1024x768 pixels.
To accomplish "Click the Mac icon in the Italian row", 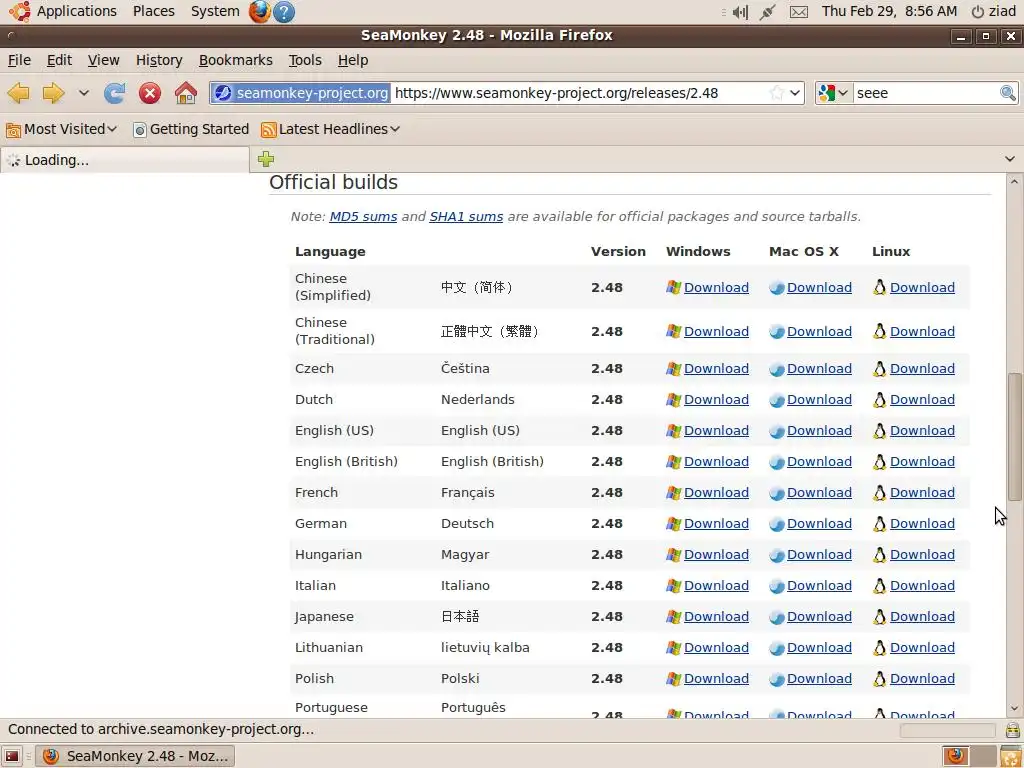I will click(776, 586).
